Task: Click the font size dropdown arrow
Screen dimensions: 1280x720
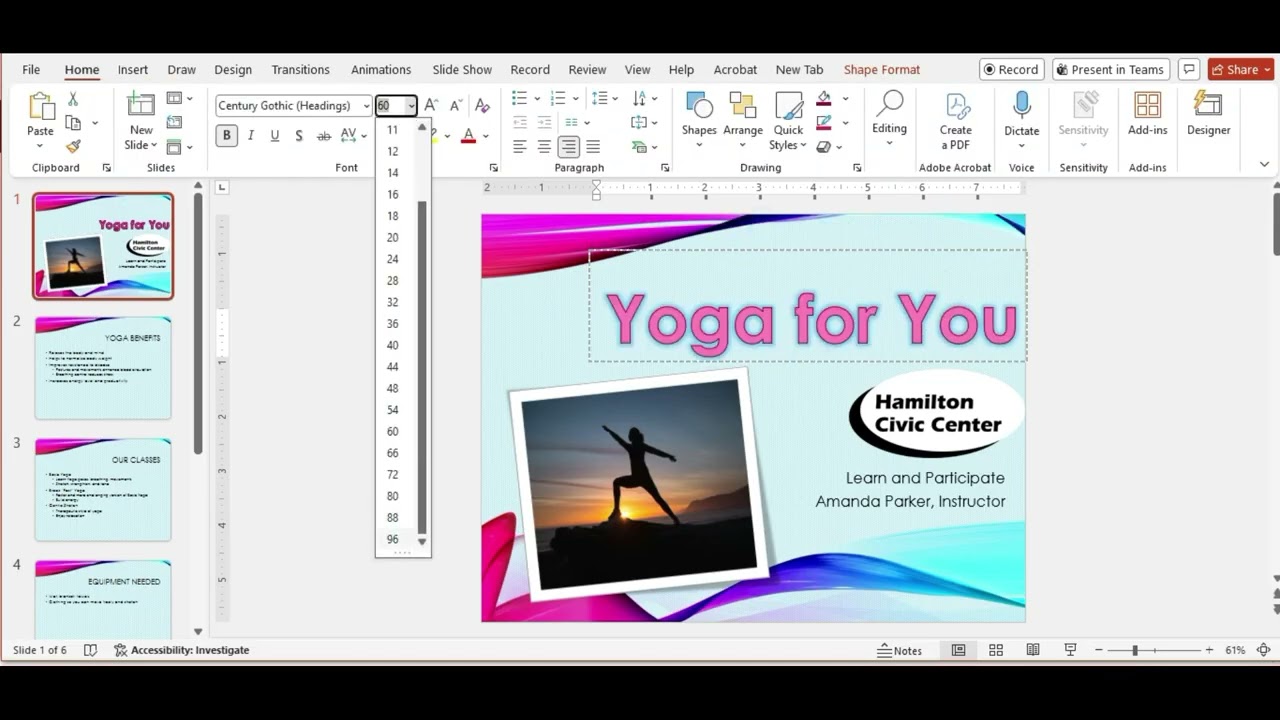Action: click(x=411, y=106)
